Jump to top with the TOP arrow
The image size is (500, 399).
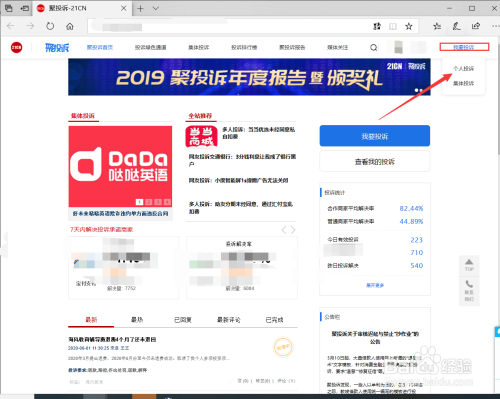[469, 265]
